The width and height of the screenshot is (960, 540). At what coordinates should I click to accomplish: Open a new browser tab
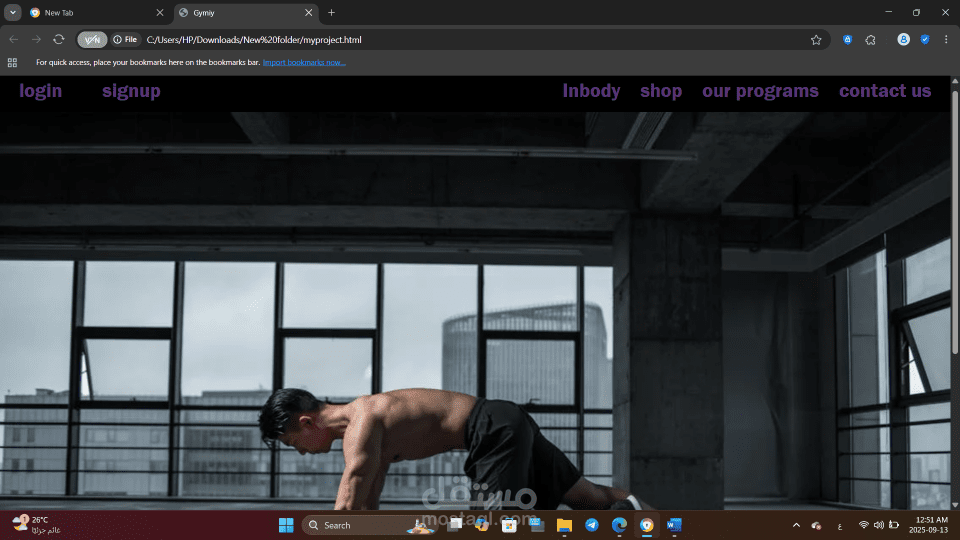(331, 13)
